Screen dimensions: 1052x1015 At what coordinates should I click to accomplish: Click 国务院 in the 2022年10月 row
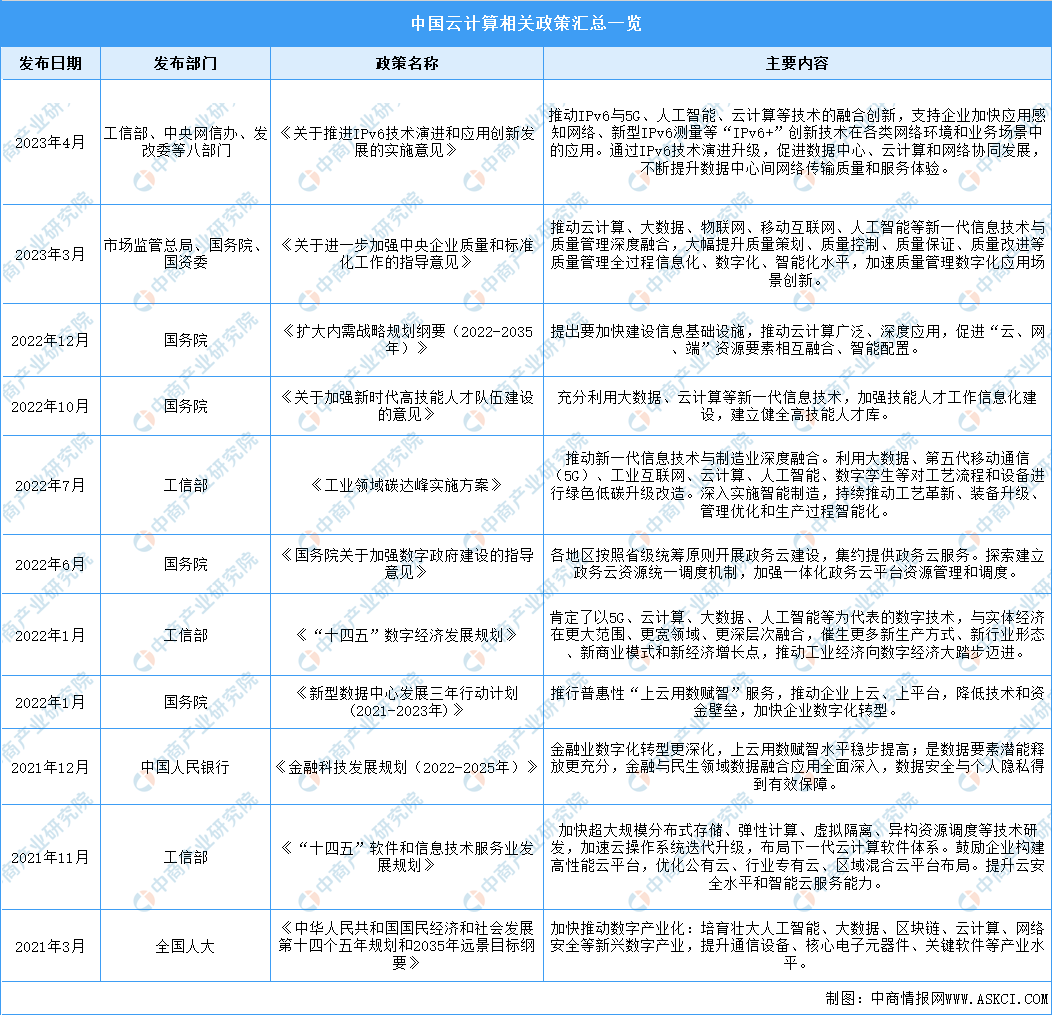(185, 406)
